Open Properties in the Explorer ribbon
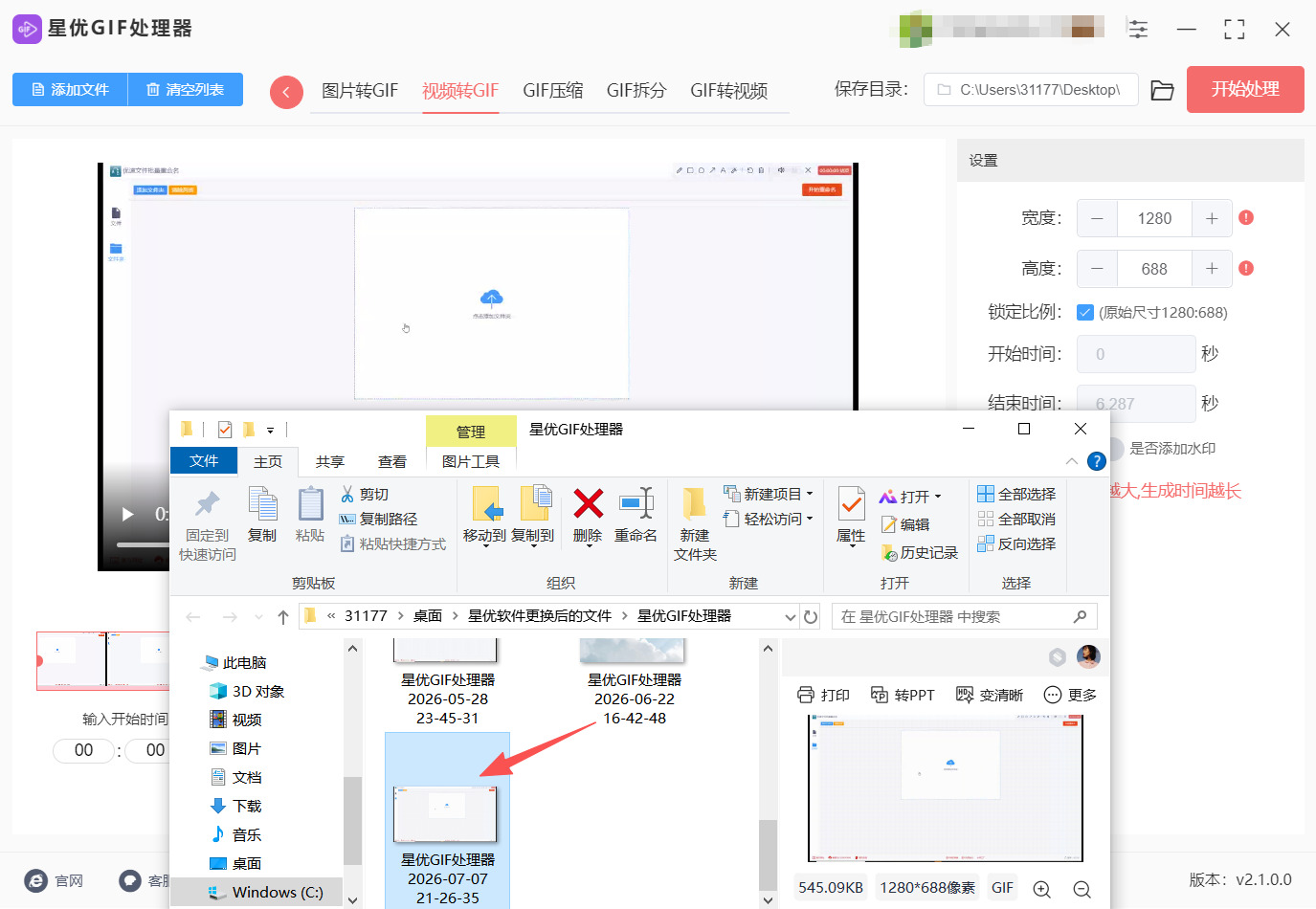The width and height of the screenshot is (1316, 909). (851, 515)
